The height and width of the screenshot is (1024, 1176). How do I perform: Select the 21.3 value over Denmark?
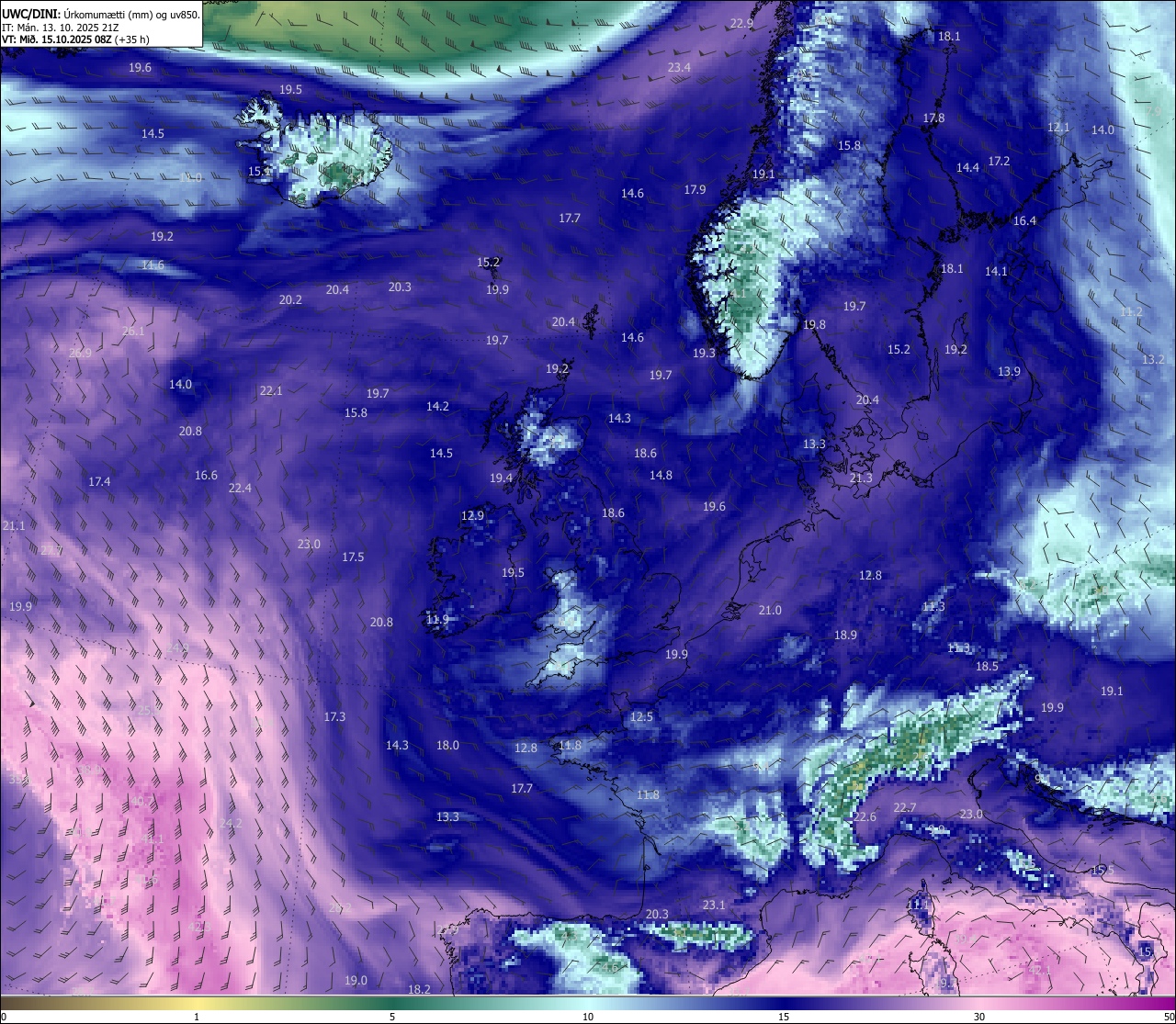861,478
